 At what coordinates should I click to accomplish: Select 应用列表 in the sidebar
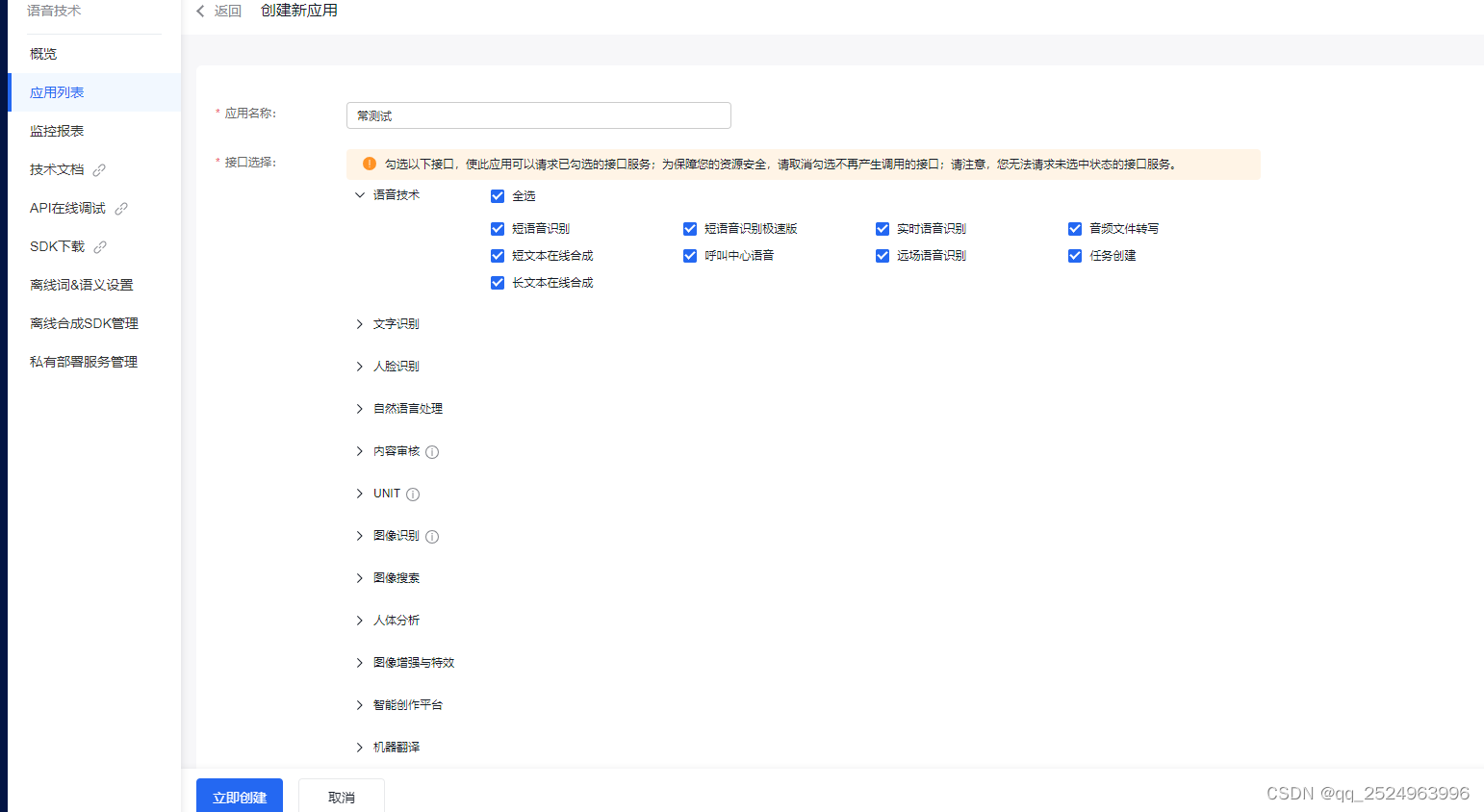click(x=94, y=92)
